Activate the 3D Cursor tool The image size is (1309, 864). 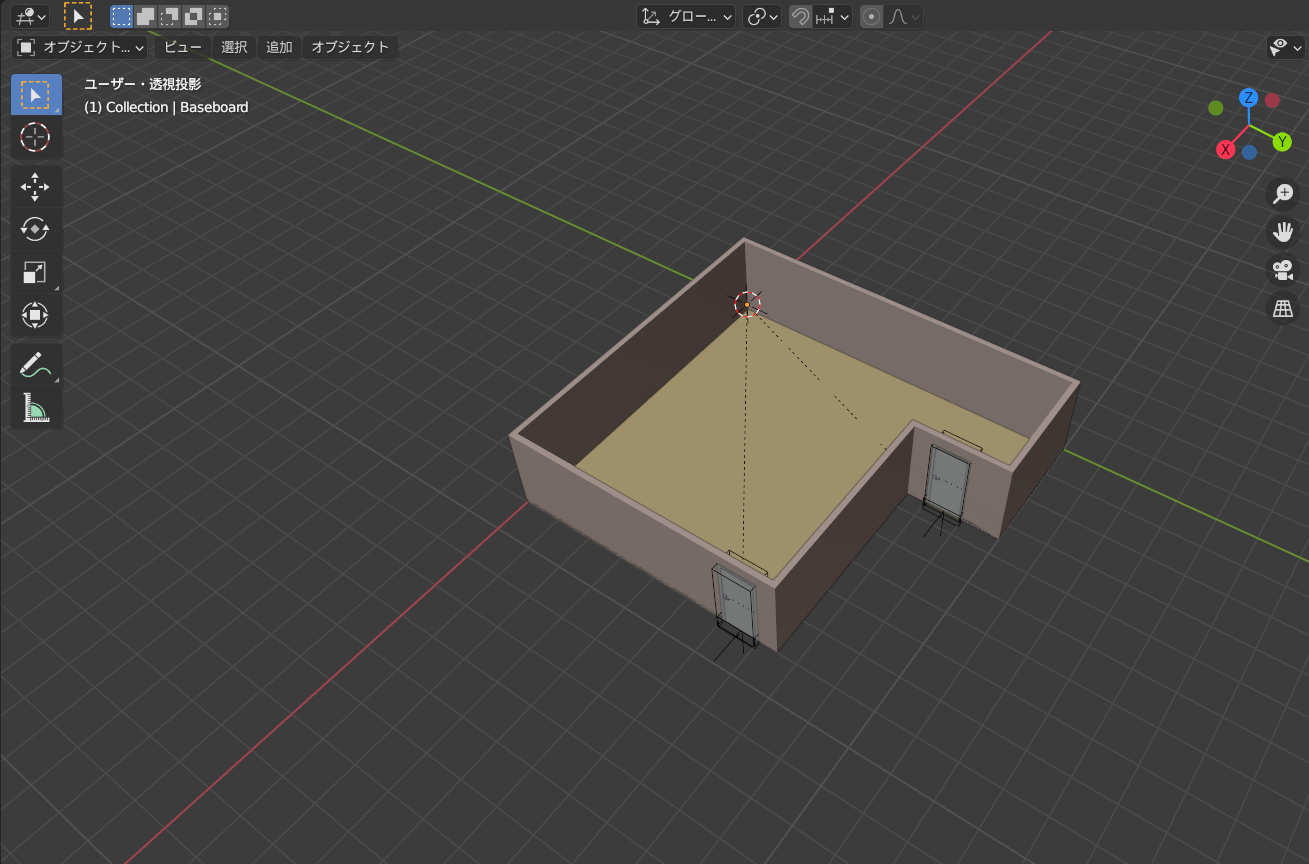click(x=36, y=137)
